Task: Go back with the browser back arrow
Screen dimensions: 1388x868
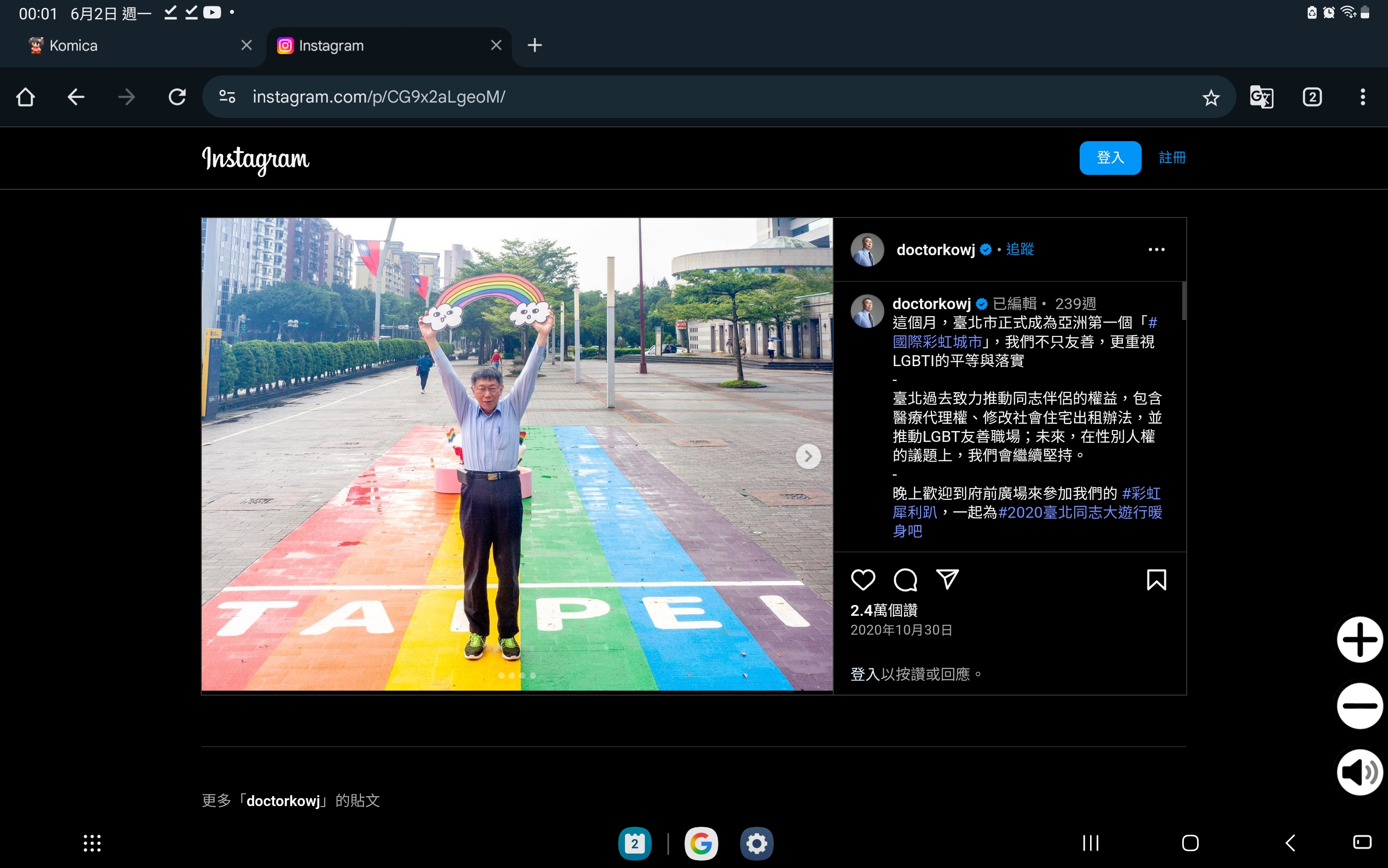Action: [76, 97]
